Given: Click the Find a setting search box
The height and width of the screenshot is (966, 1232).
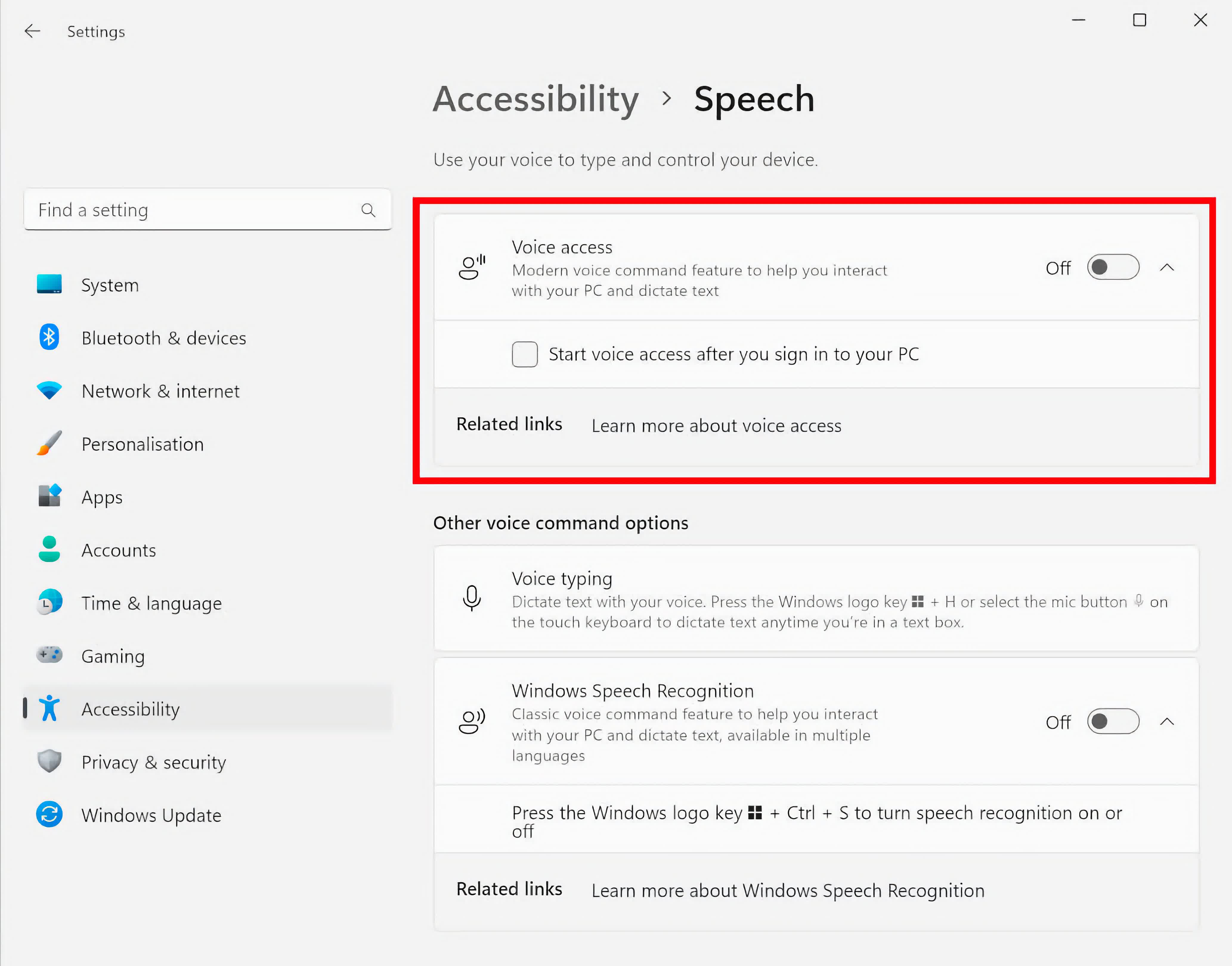Looking at the screenshot, I should pos(192,210).
